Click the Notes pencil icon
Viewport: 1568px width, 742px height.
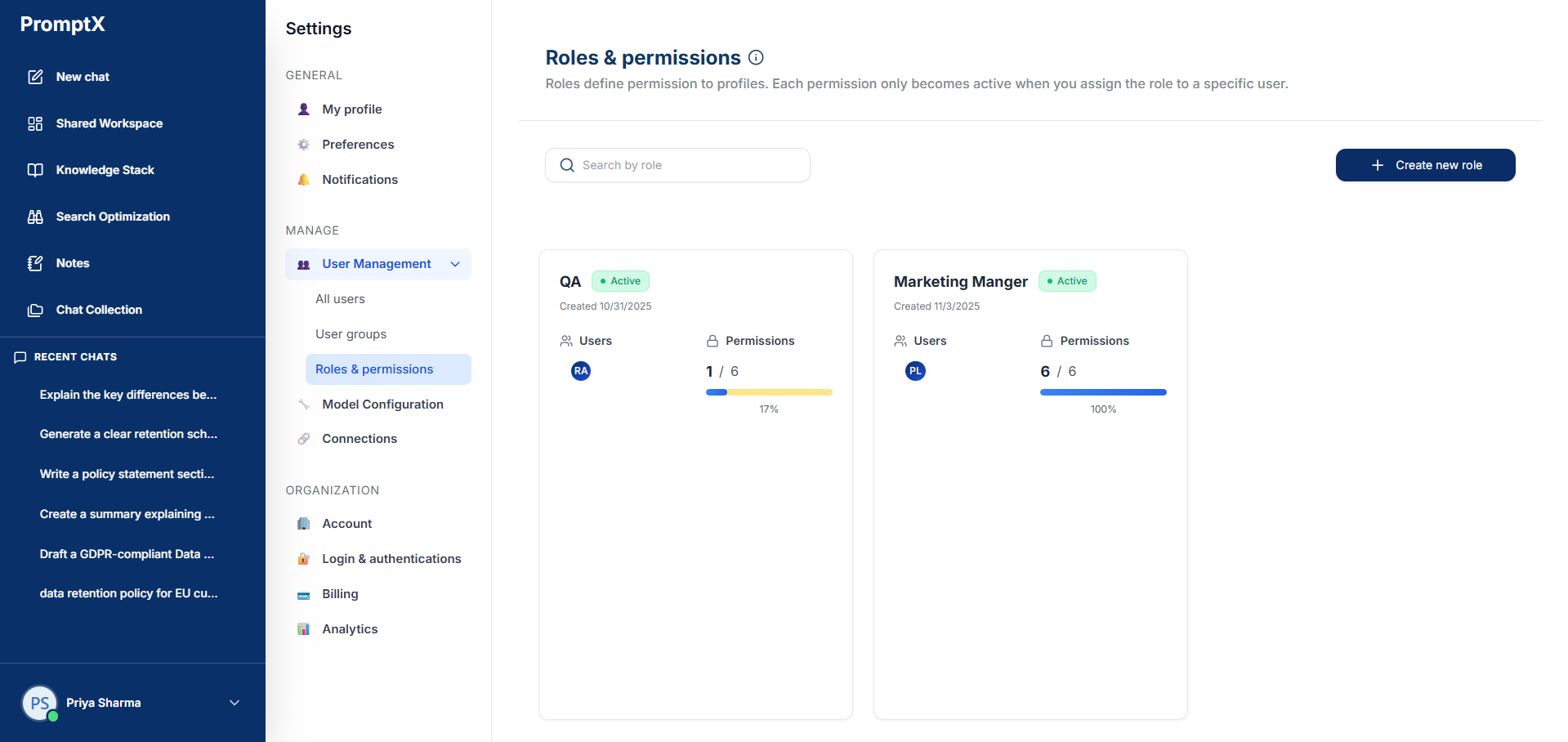click(x=35, y=263)
